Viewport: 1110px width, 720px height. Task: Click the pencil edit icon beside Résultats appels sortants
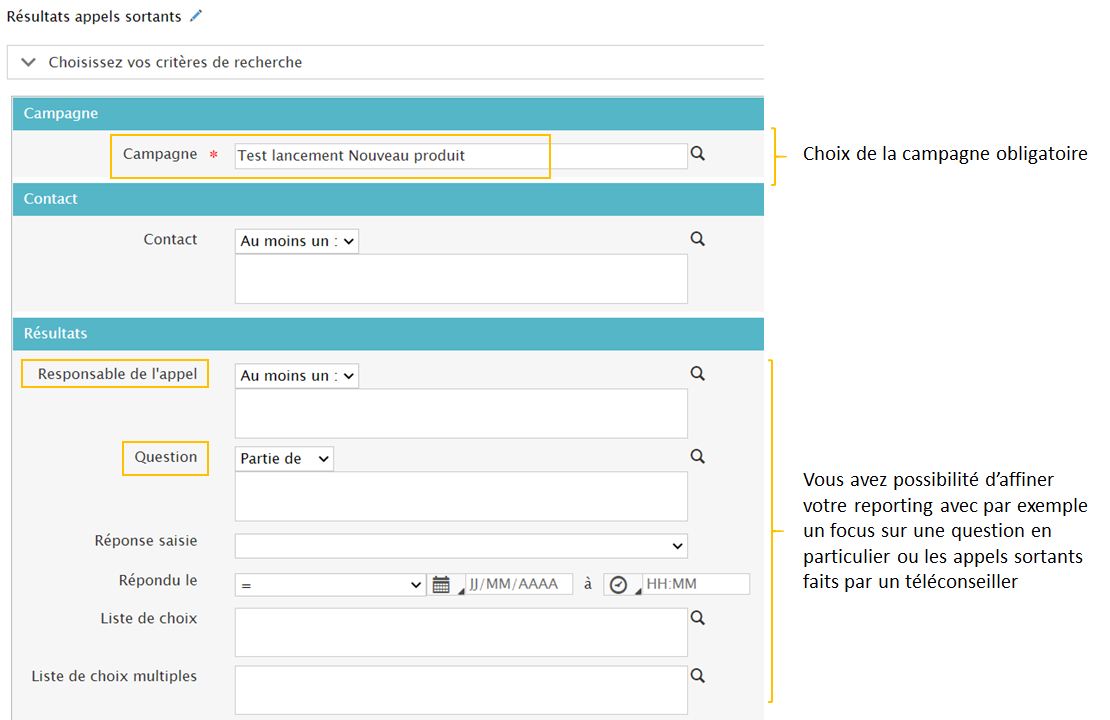pyautogui.click(x=196, y=16)
